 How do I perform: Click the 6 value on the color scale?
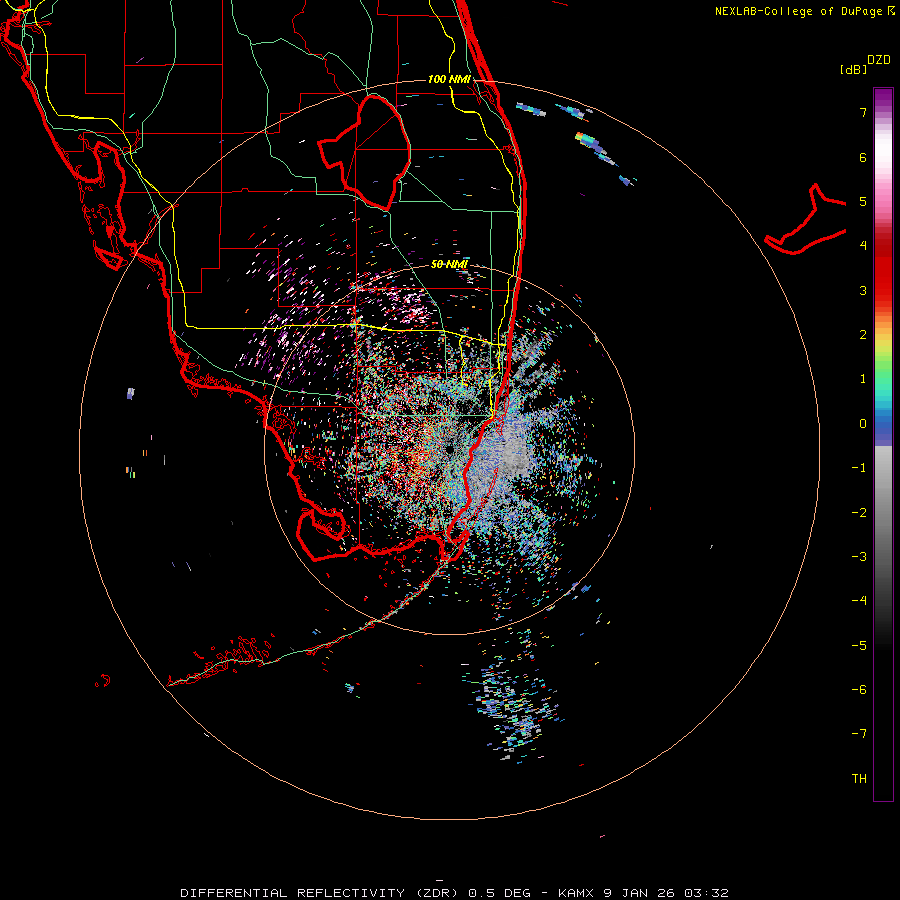(x=863, y=157)
